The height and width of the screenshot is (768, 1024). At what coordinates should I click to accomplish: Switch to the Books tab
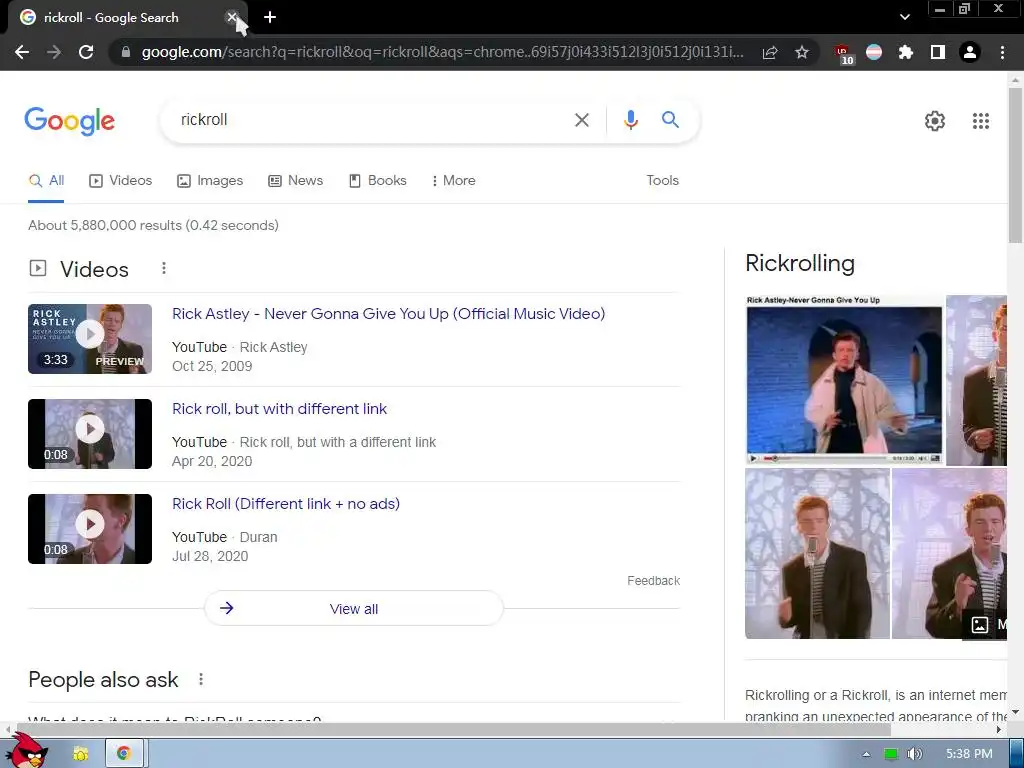377,181
